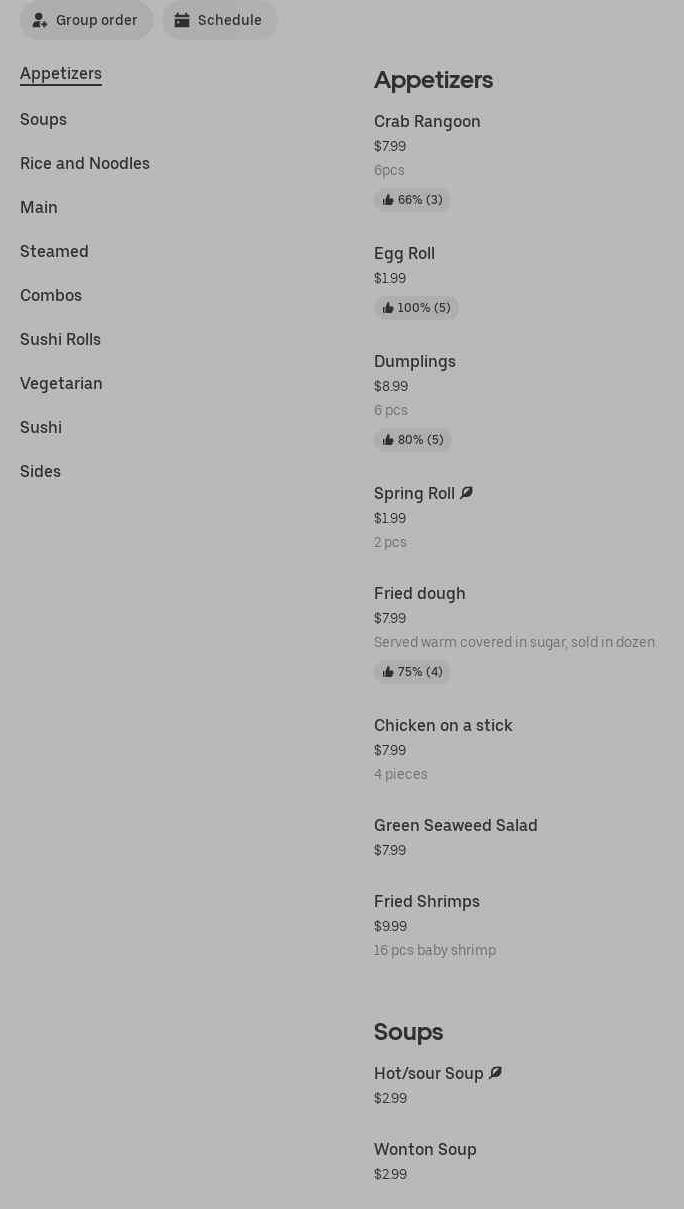Go to the Sushi Rolls category
The width and height of the screenshot is (684, 1209).
(x=60, y=339)
